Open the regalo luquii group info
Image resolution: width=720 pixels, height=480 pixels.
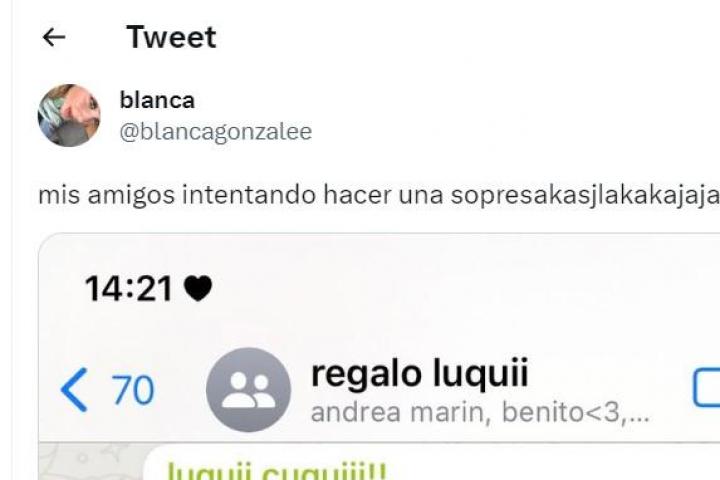(x=420, y=373)
